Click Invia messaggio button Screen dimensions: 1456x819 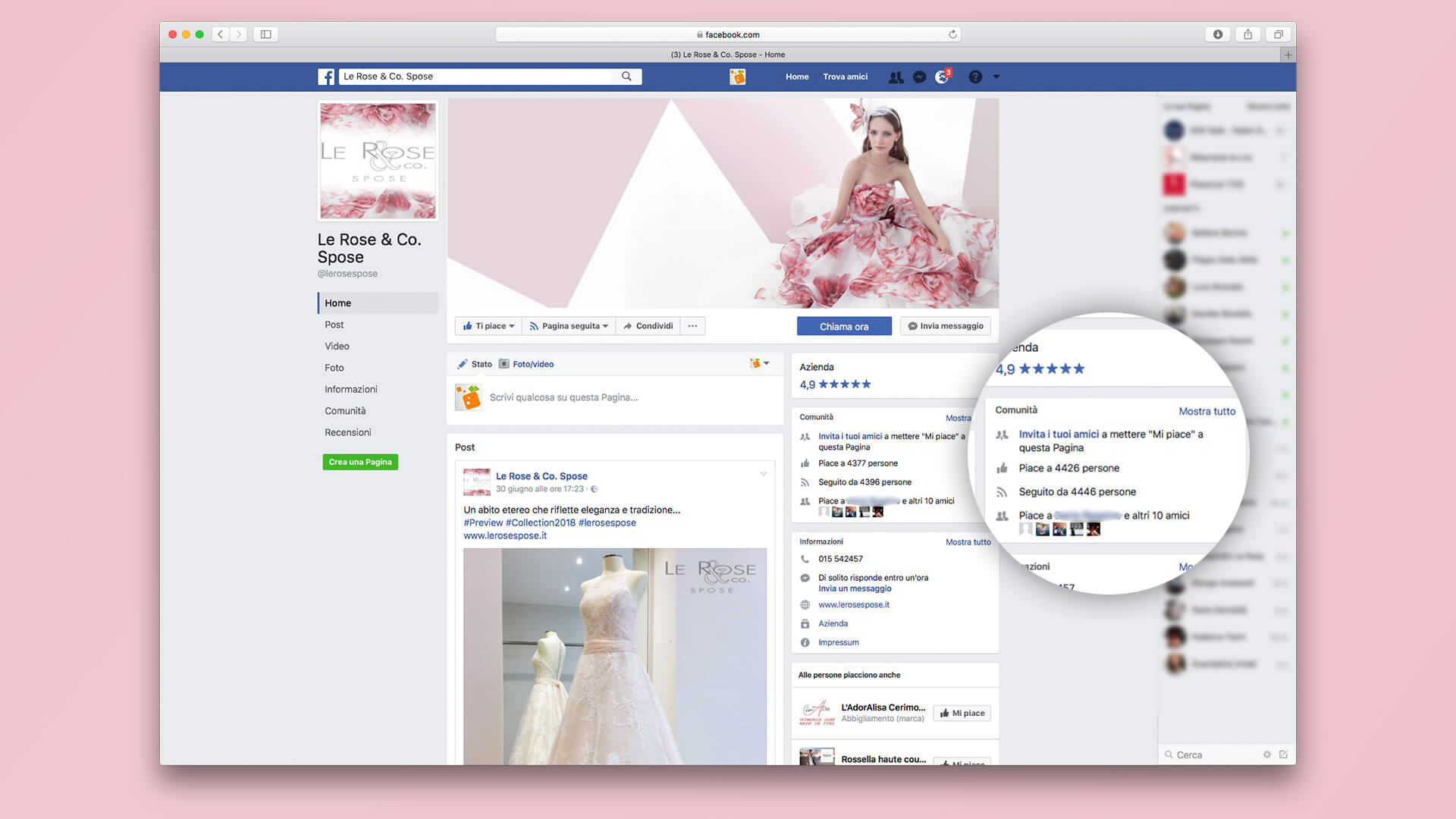click(946, 326)
